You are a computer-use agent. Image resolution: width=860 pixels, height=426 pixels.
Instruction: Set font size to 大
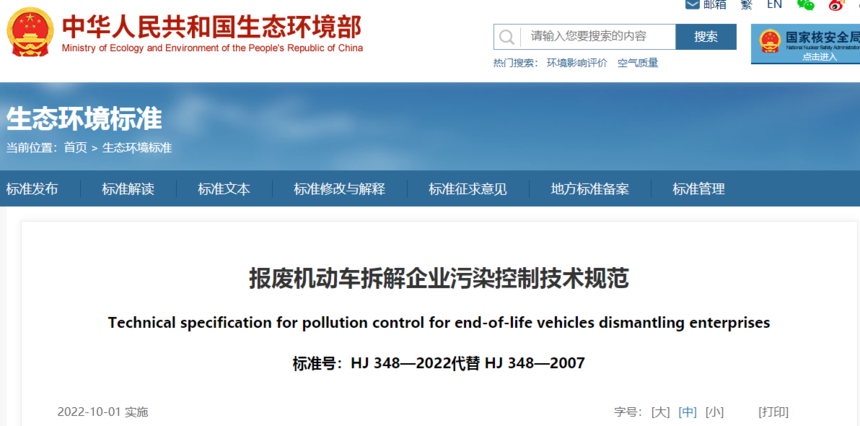pyautogui.click(x=660, y=412)
